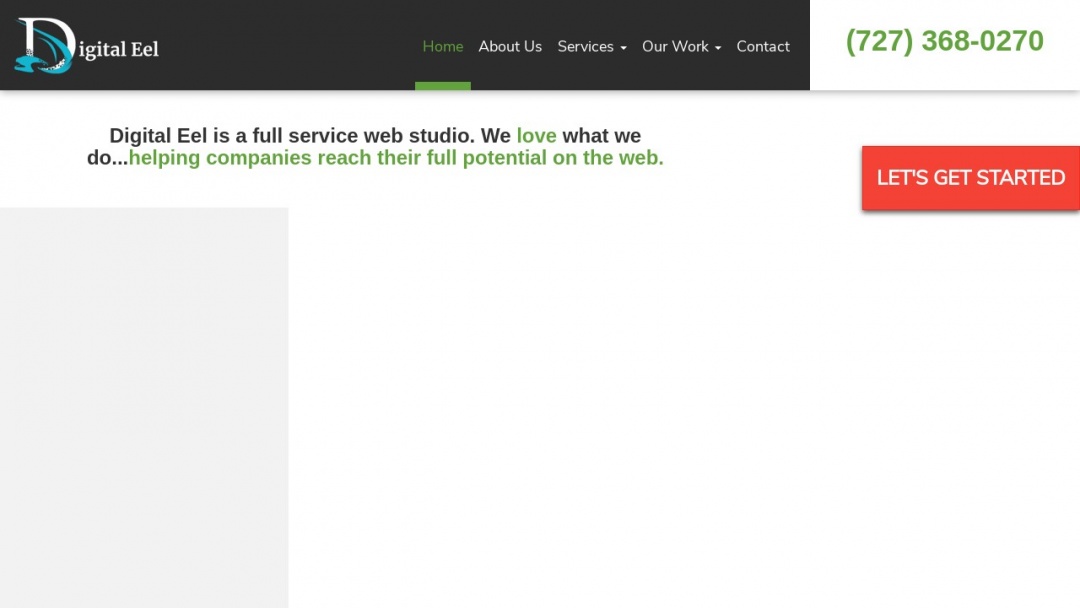The height and width of the screenshot is (608, 1080).
Task: Click the Services caret arrow
Action: (x=622, y=48)
